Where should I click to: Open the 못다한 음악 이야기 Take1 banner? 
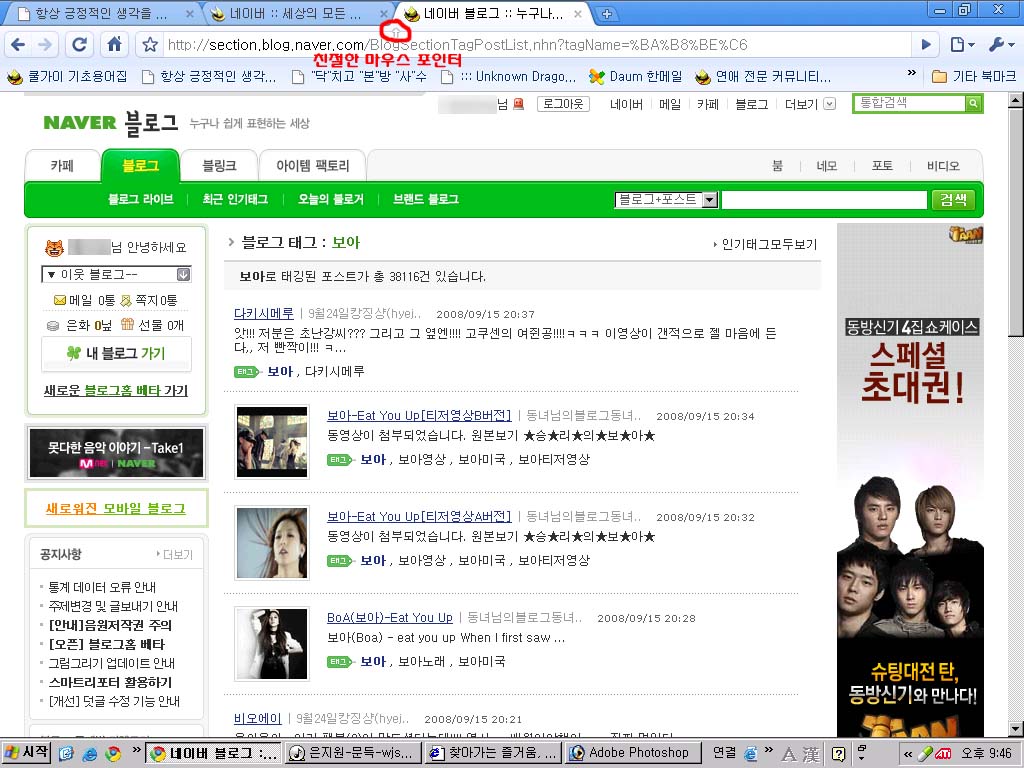click(x=116, y=453)
